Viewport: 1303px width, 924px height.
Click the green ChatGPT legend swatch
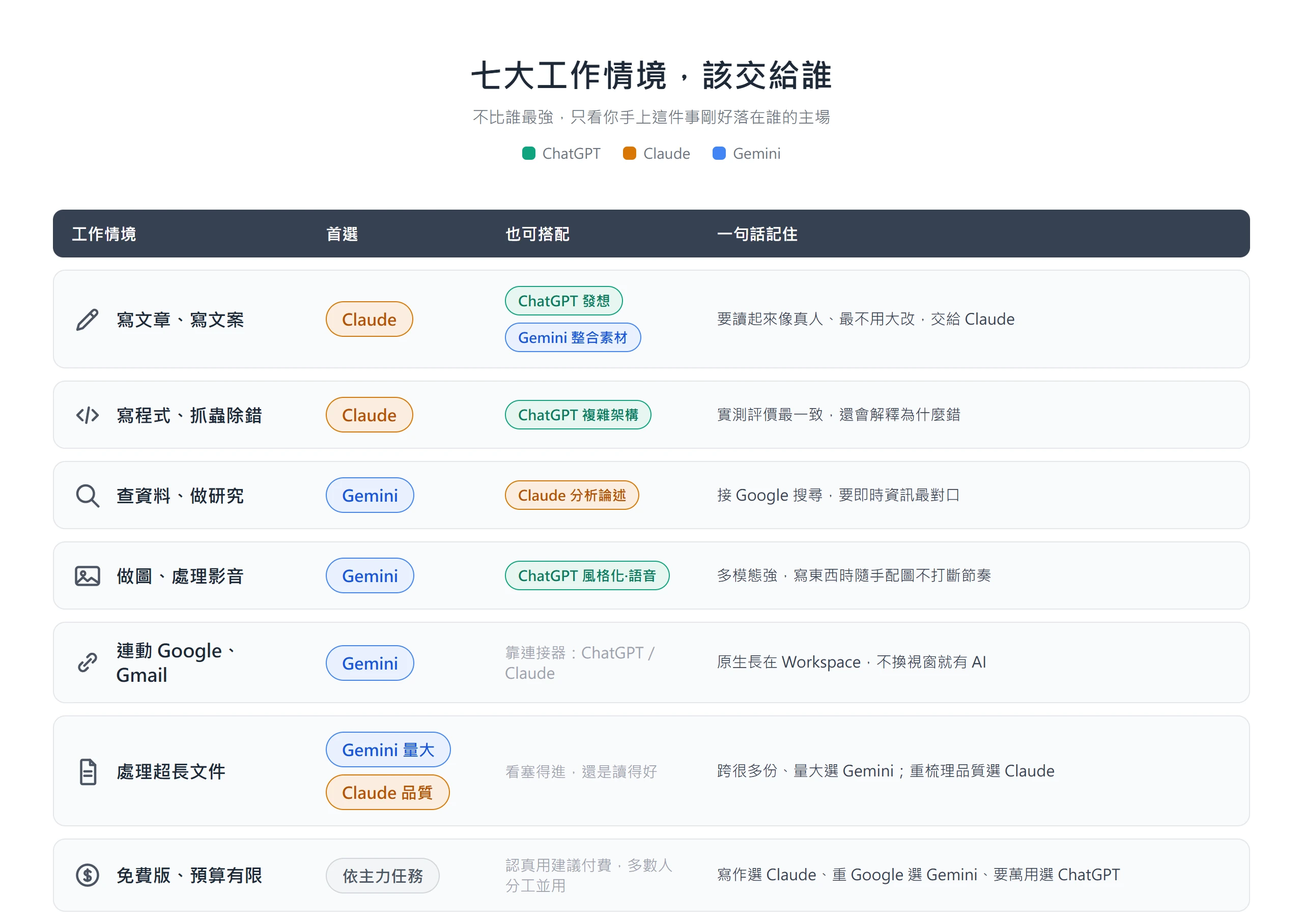(529, 154)
